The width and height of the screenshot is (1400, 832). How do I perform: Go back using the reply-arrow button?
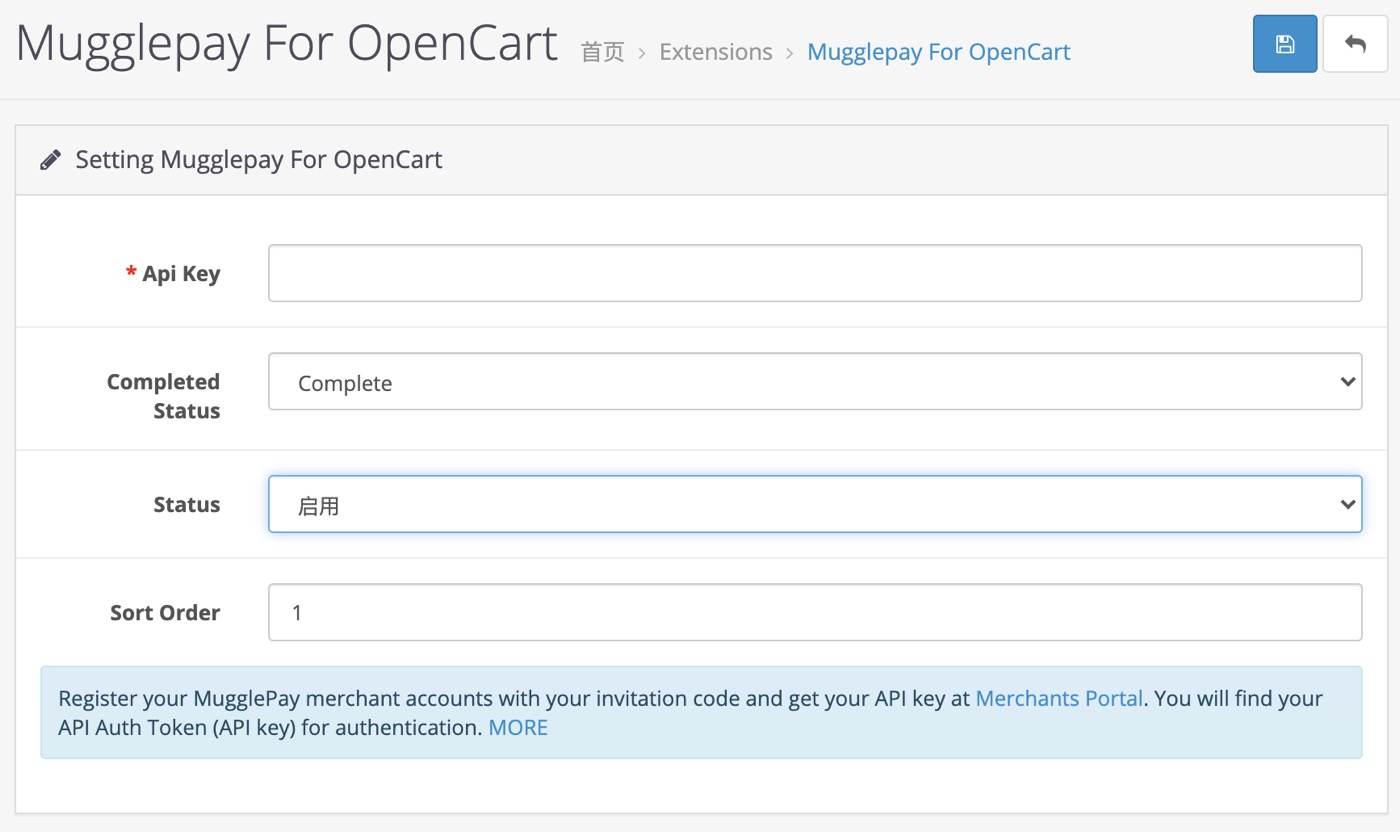coord(1355,44)
